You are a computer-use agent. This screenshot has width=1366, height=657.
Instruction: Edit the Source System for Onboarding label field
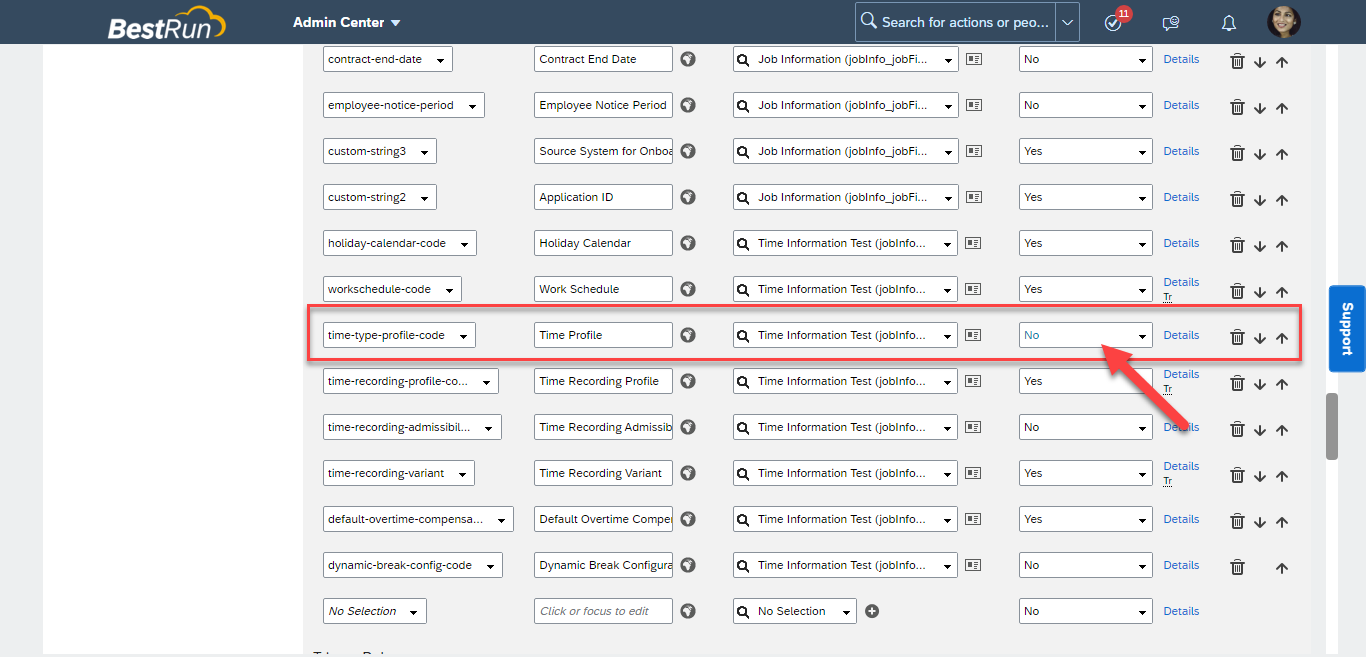pos(603,151)
